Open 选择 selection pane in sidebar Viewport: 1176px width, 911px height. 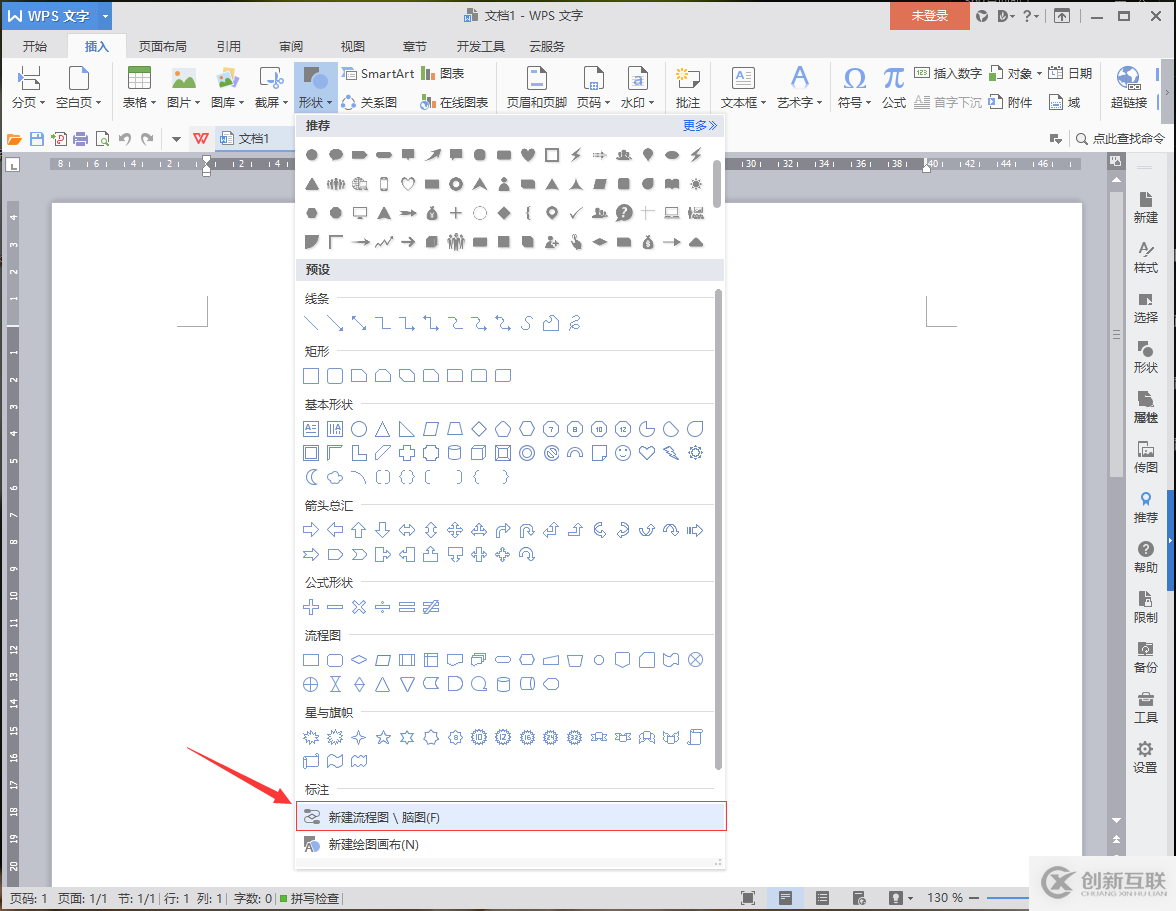(x=1145, y=308)
